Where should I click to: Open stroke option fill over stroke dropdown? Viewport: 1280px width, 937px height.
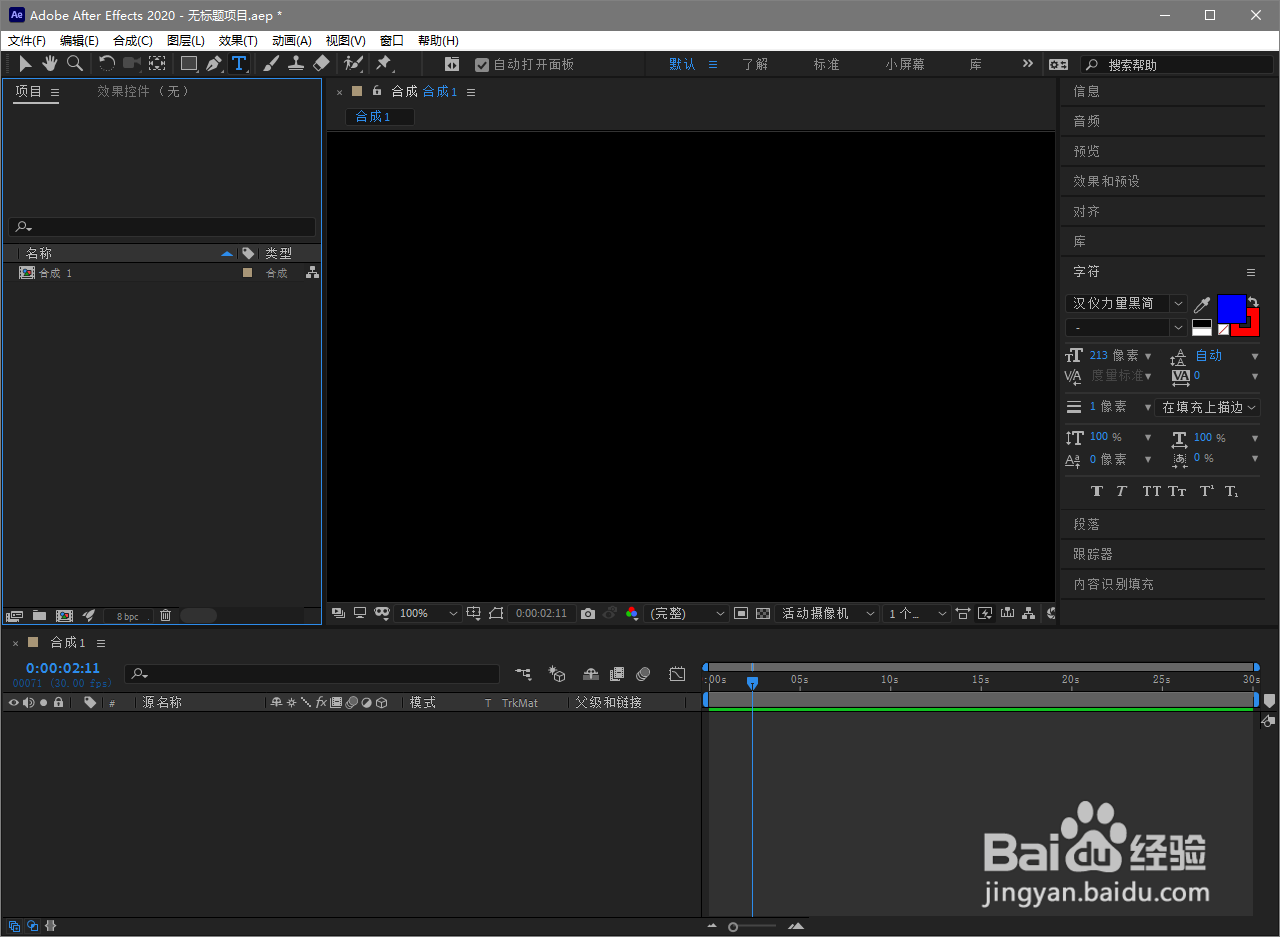[x=1208, y=407]
